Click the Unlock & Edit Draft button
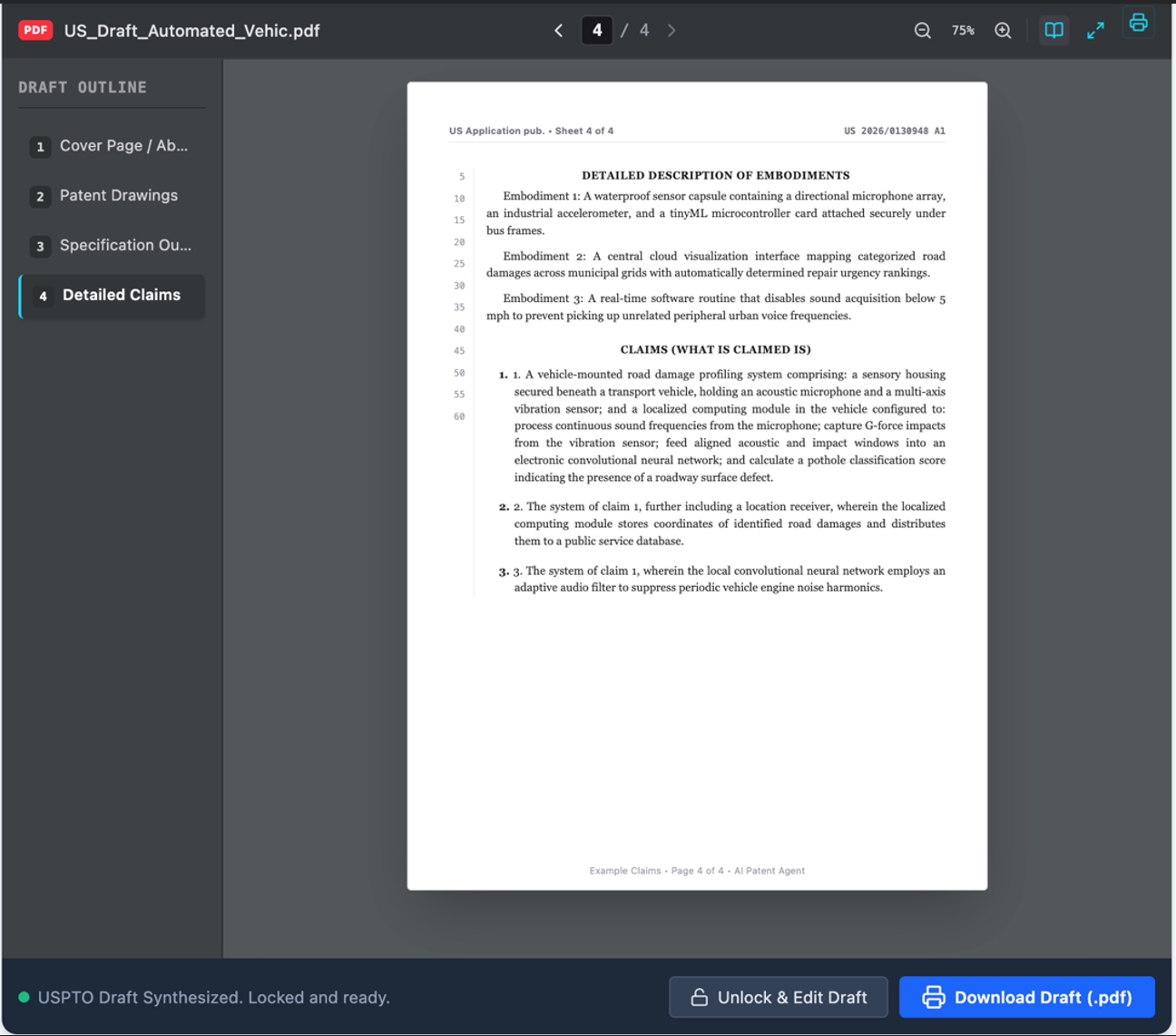 coord(779,997)
